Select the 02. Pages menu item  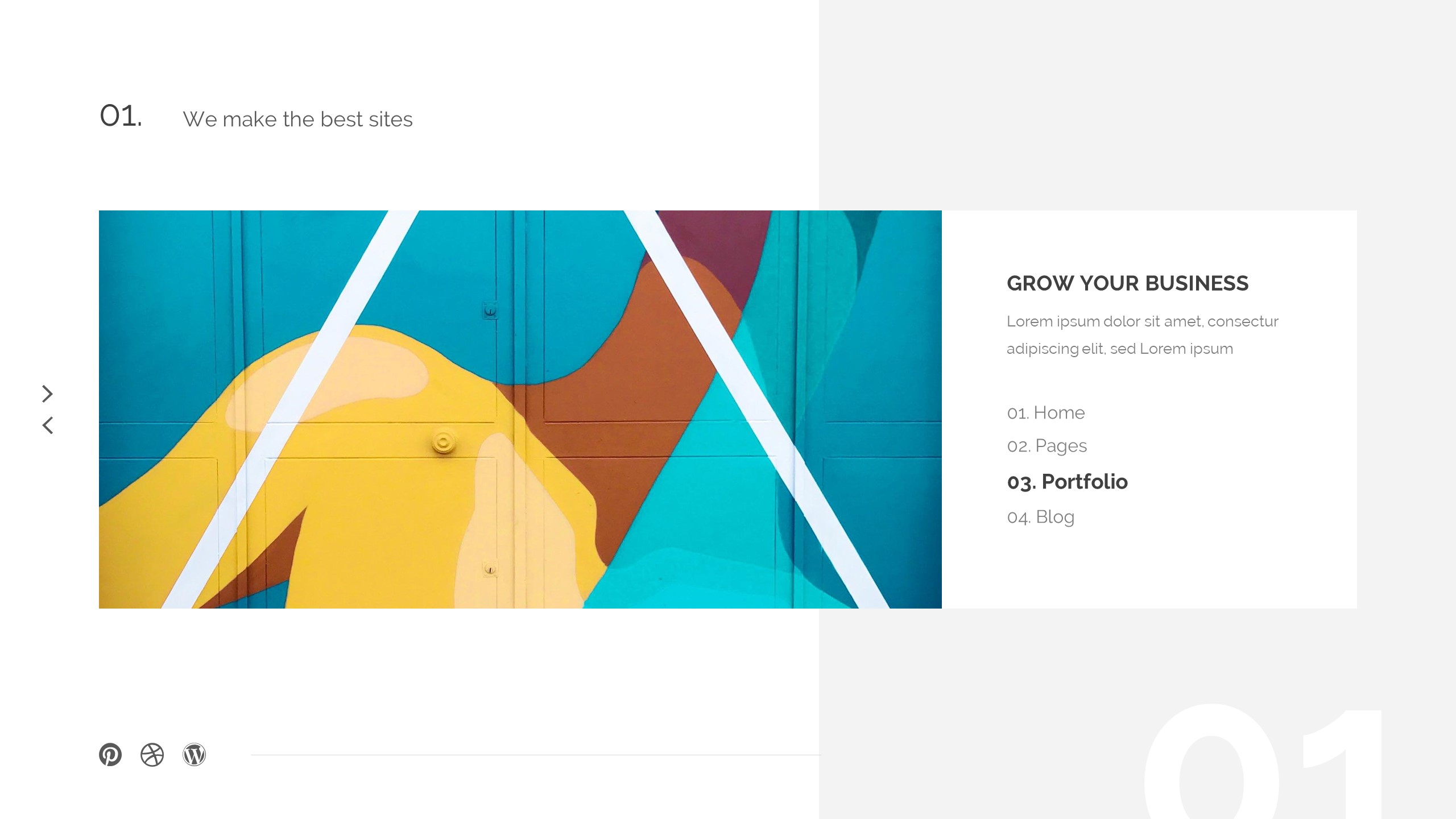1046,446
